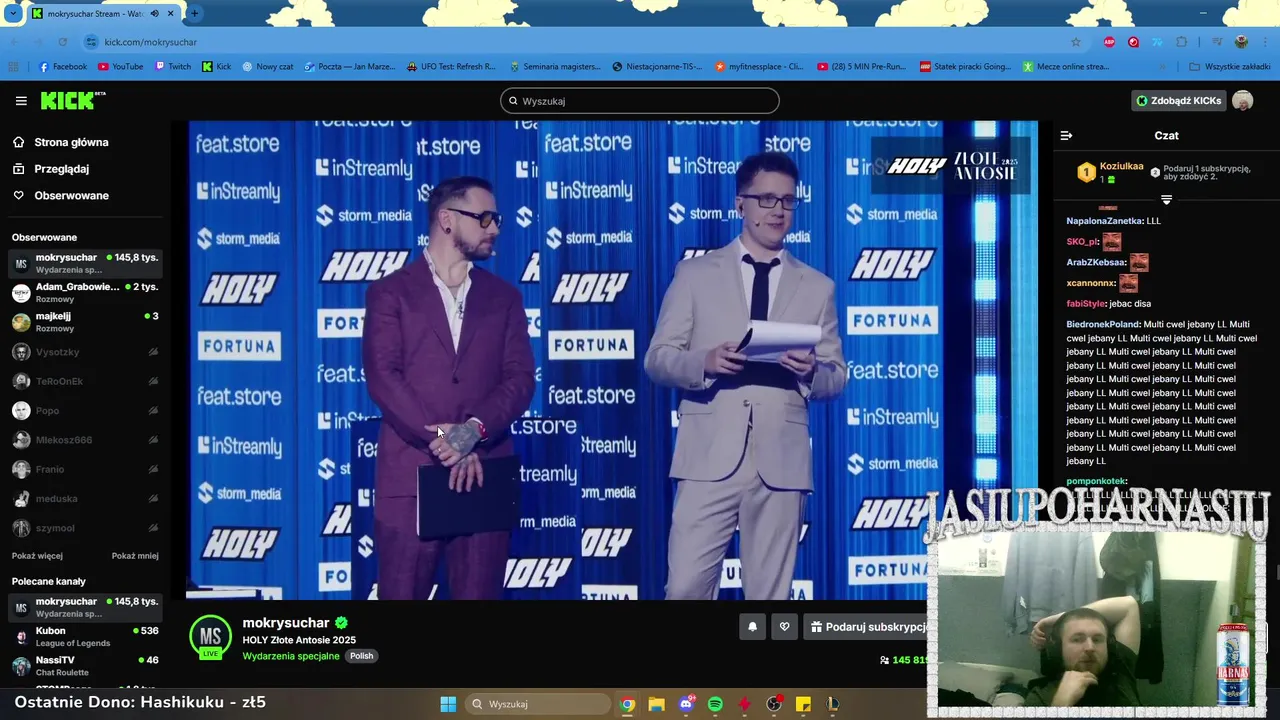1280x720 pixels.
Task: Click the Polish language tag
Action: [361, 656]
